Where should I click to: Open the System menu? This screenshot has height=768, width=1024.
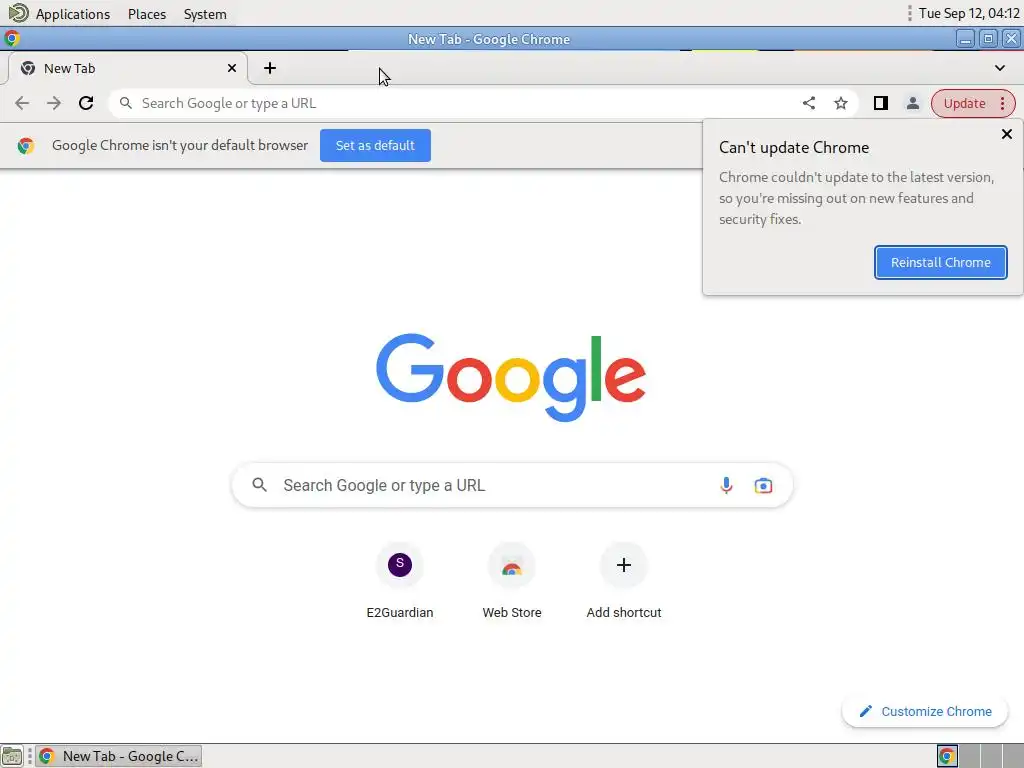coord(205,14)
